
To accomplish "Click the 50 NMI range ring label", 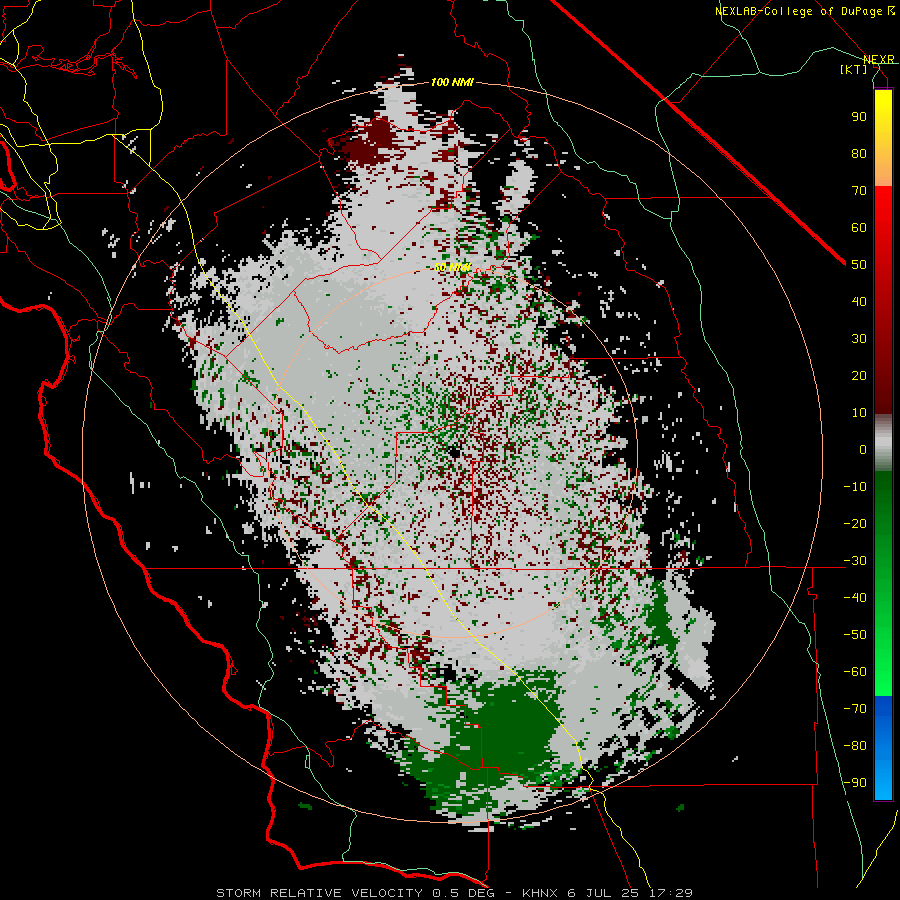I will (x=452, y=267).
